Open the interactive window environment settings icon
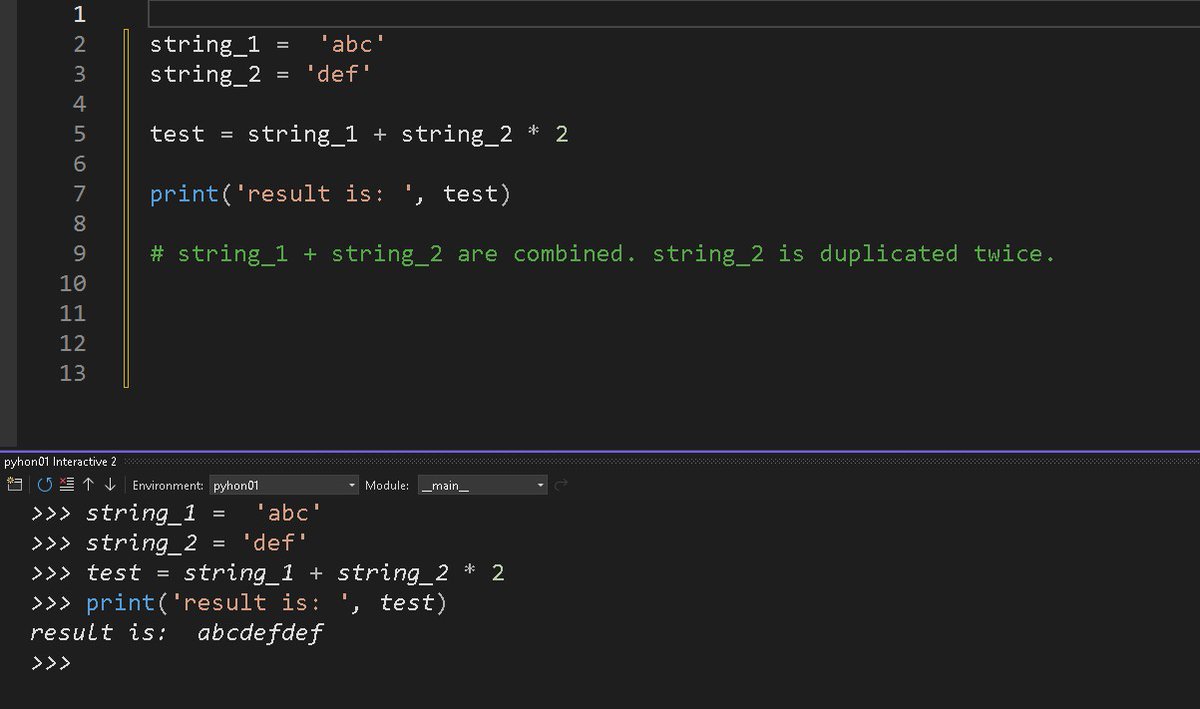The height and width of the screenshot is (709, 1200). [x=14, y=484]
